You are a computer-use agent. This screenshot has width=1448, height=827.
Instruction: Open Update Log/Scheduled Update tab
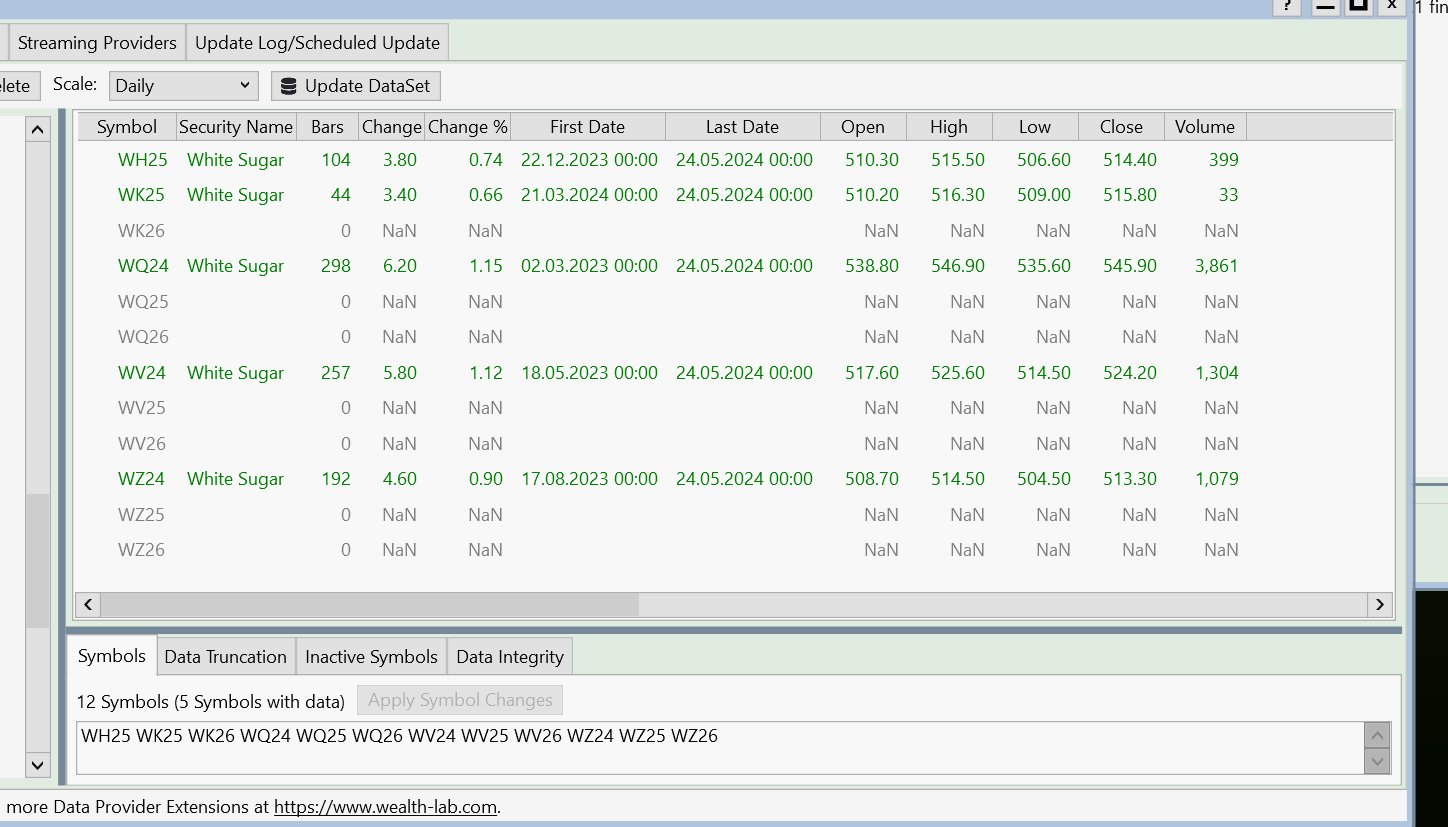[317, 43]
